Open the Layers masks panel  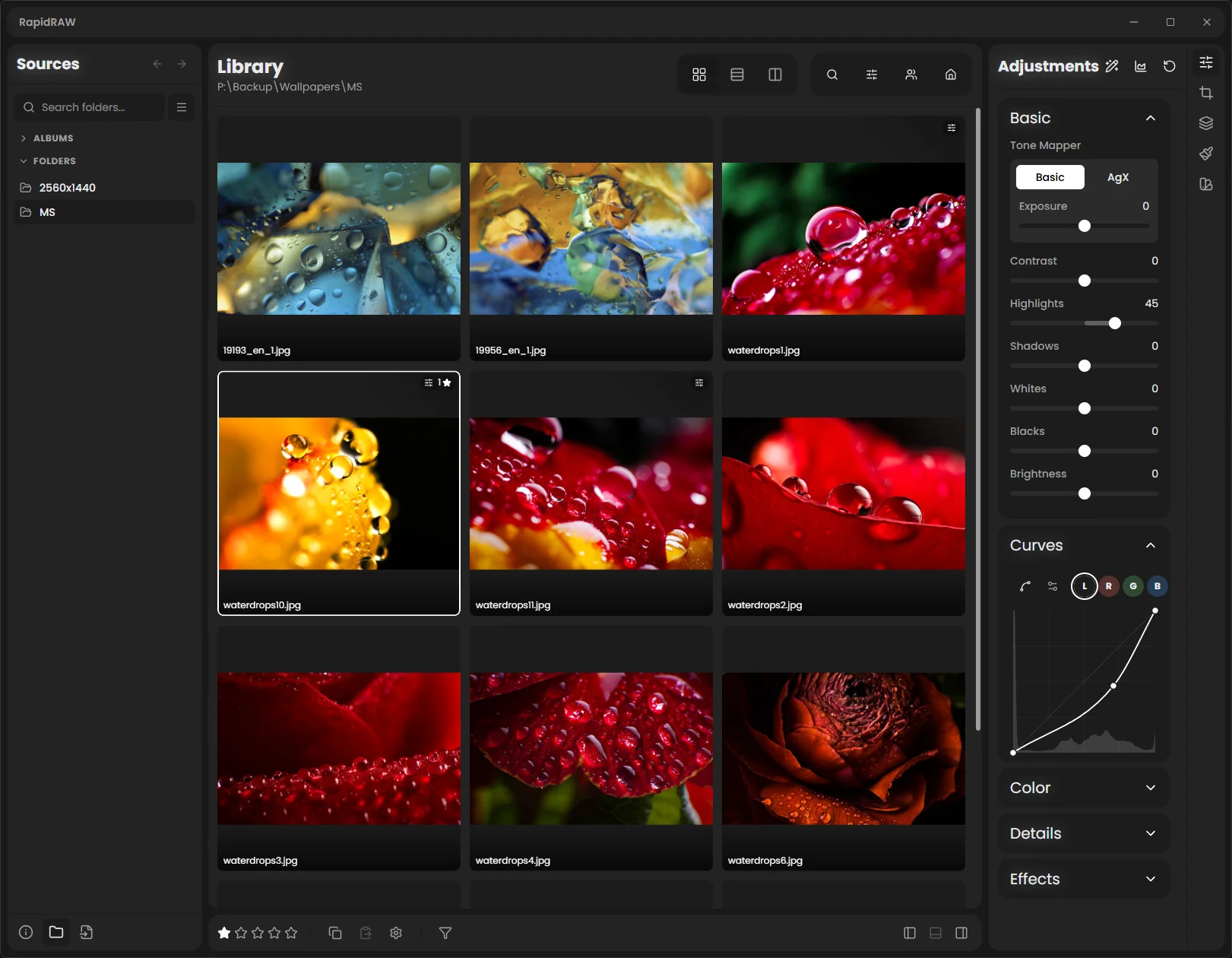[x=1206, y=123]
